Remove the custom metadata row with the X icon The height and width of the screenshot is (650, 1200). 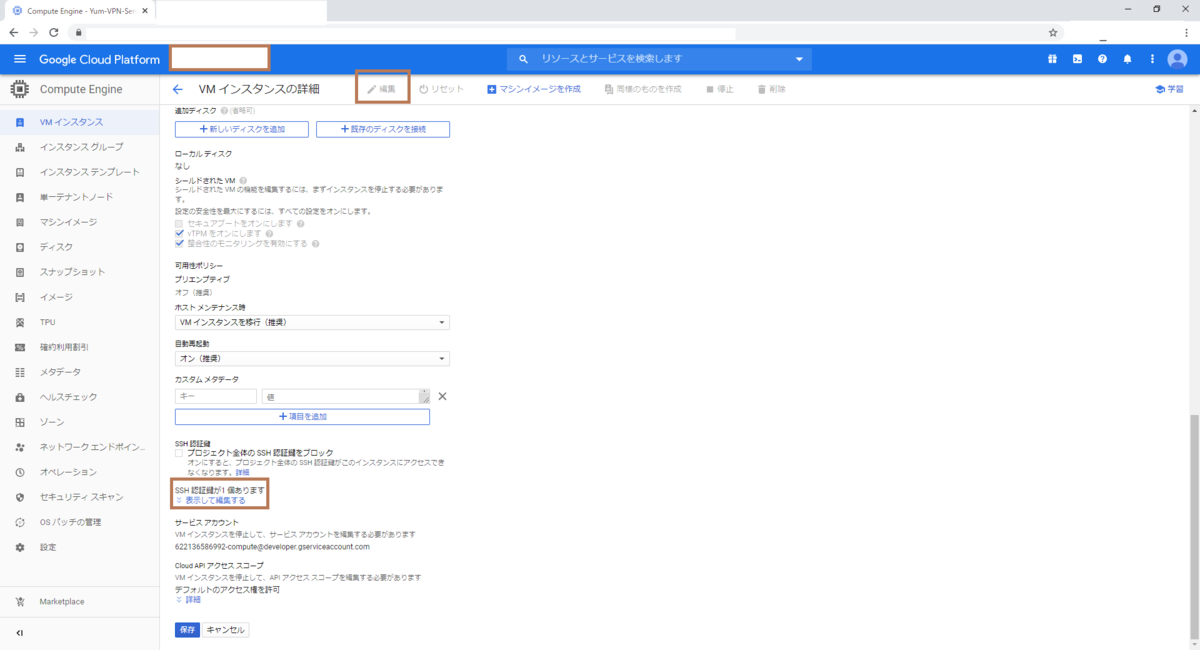click(x=442, y=396)
